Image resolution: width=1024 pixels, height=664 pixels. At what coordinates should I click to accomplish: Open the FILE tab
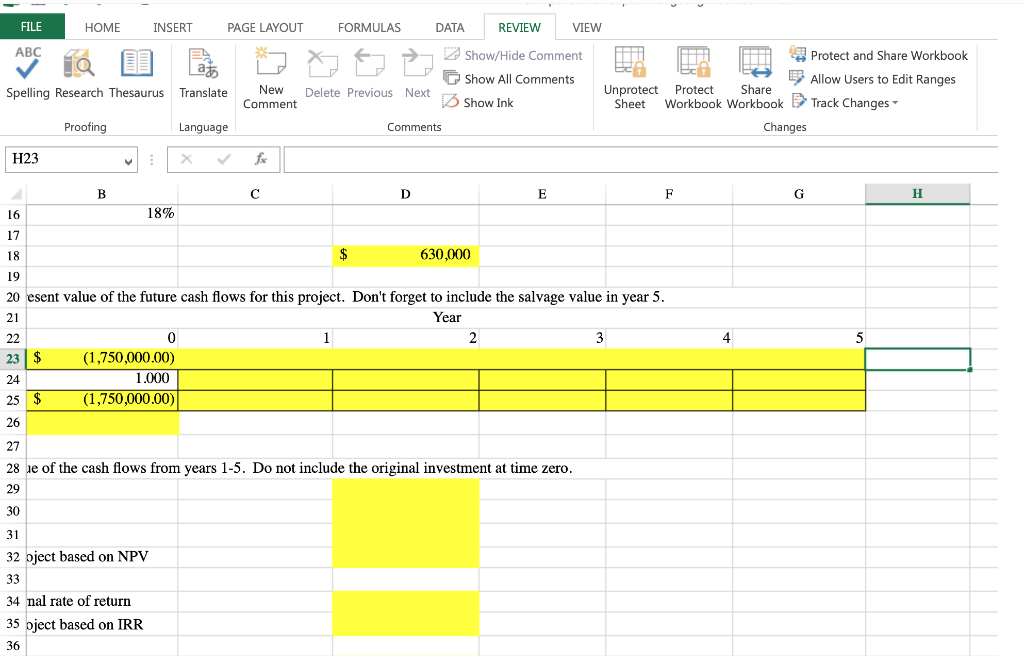31,27
